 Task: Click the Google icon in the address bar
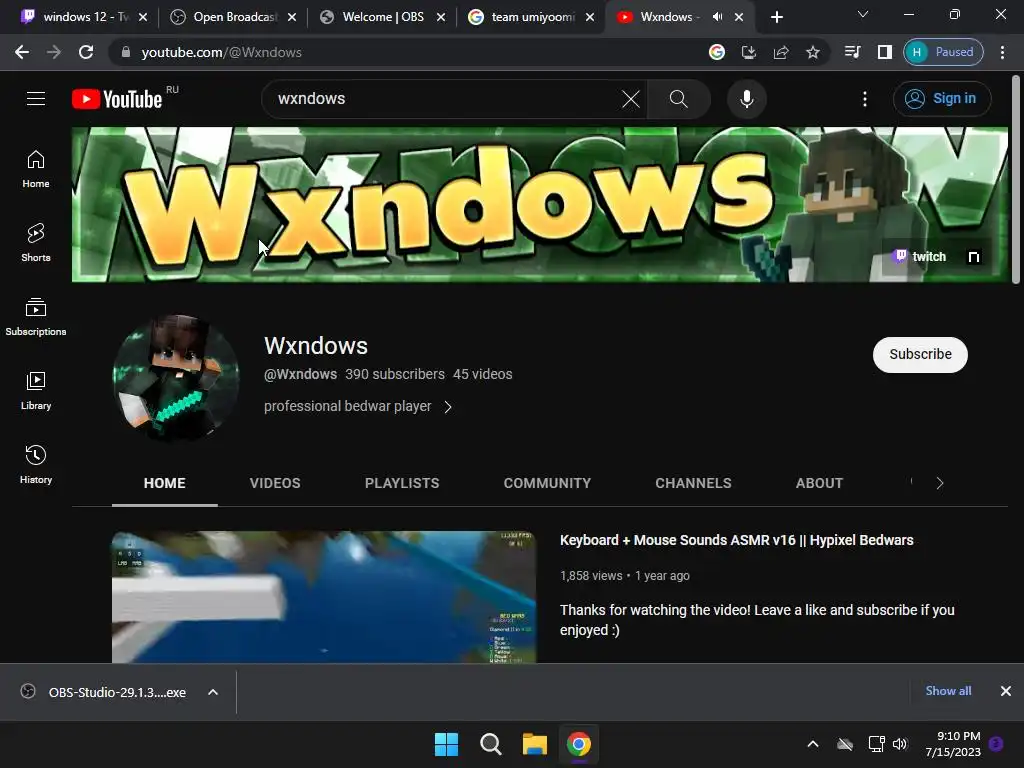(x=716, y=52)
